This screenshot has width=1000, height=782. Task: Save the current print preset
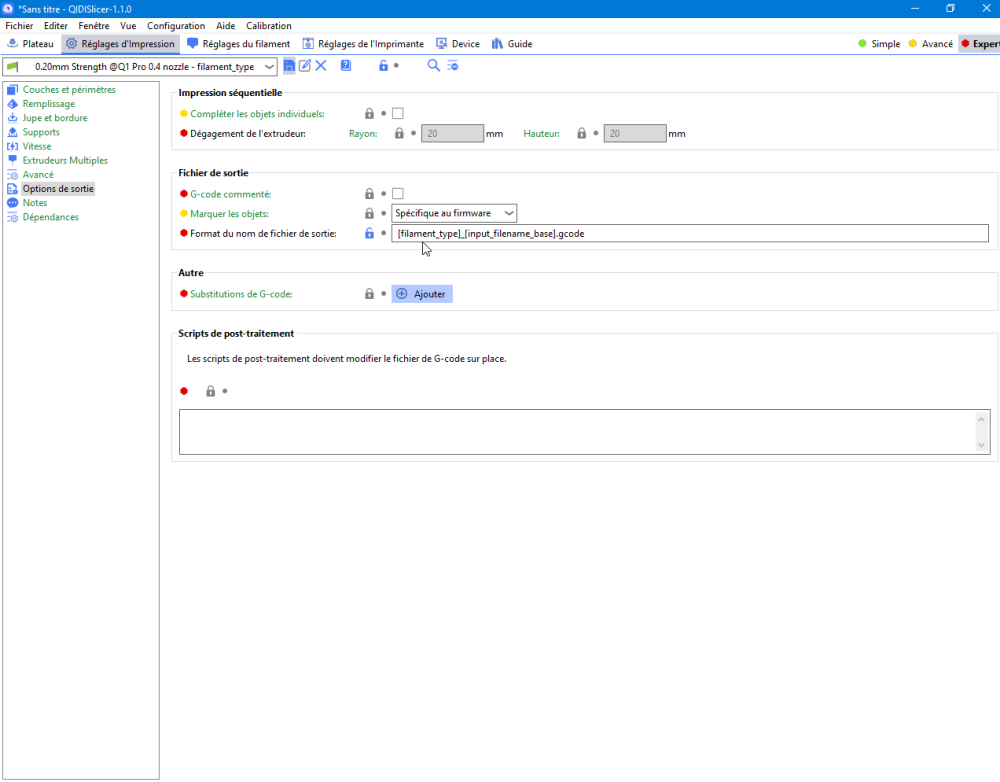tap(289, 66)
